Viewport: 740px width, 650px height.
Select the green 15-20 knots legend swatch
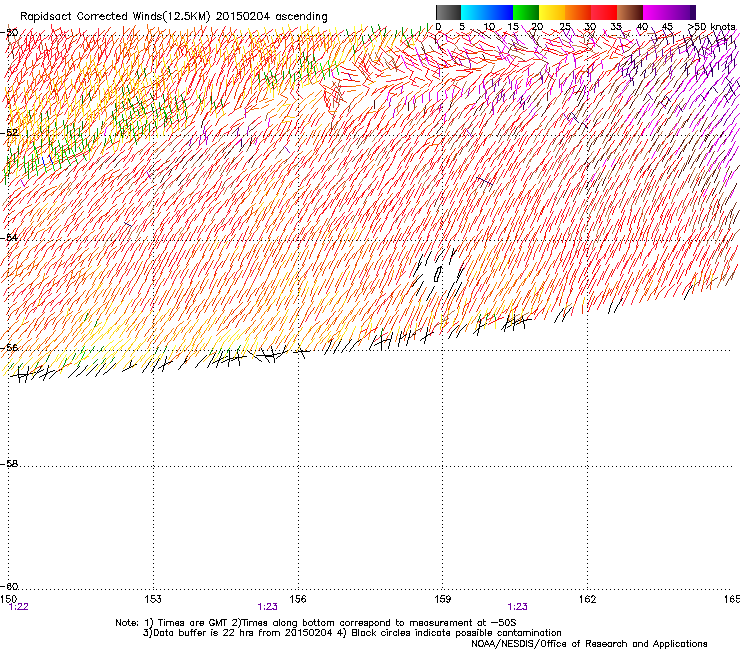pos(526,12)
